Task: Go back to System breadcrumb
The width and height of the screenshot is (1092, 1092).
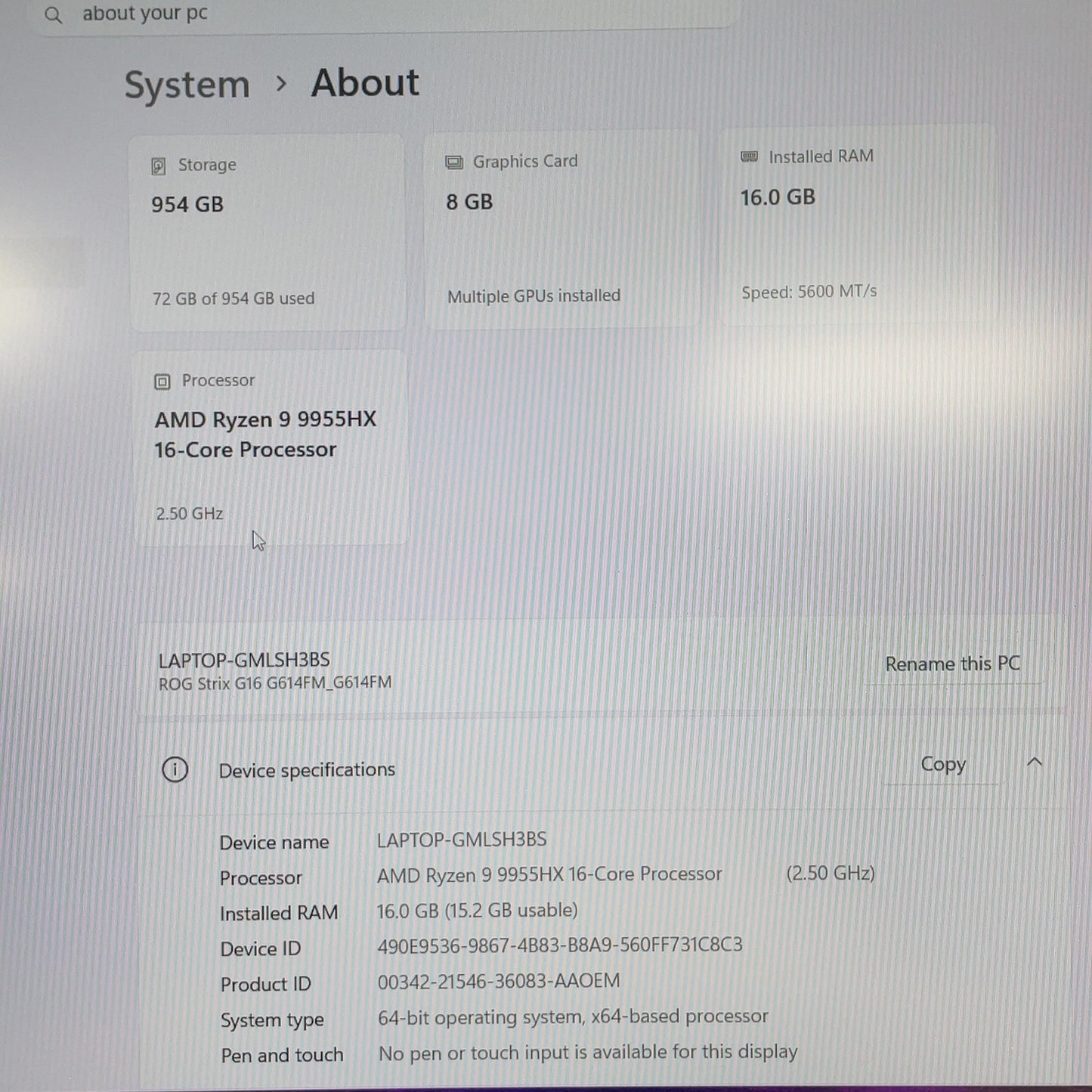Action: click(187, 85)
